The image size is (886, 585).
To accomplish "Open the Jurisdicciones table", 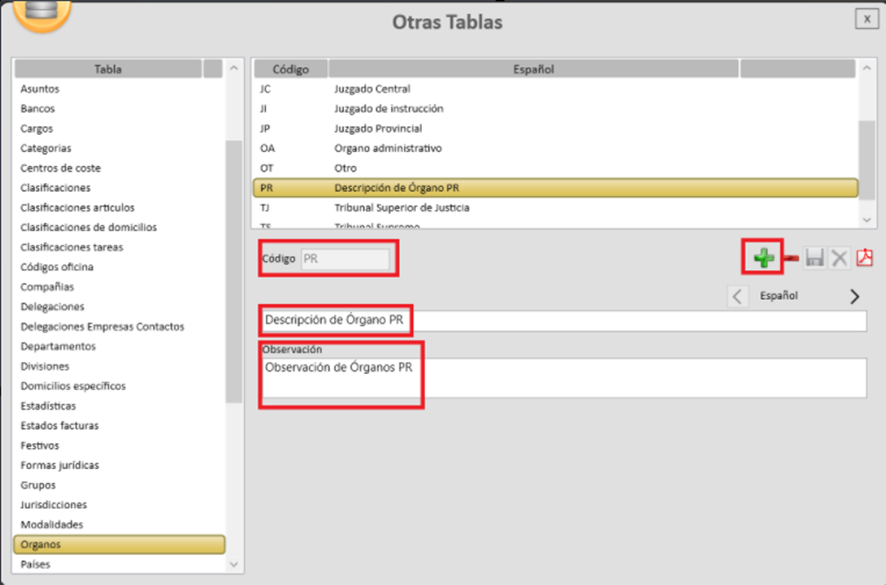I will click(54, 505).
